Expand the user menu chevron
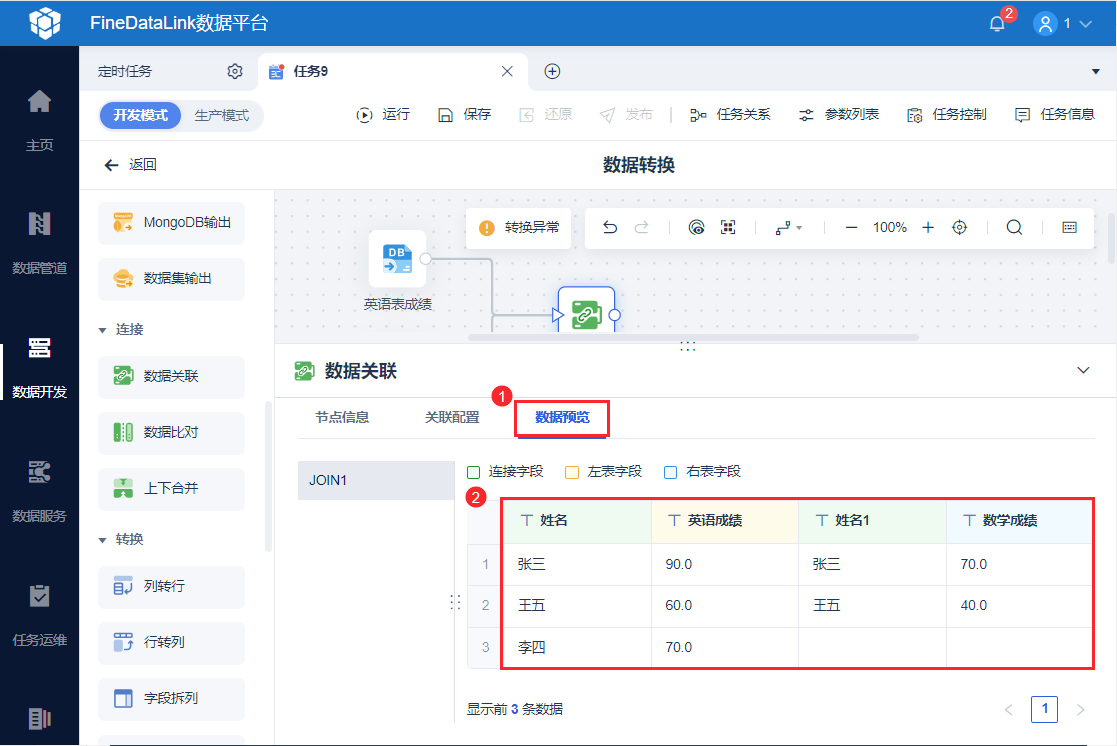The image size is (1117, 746). coord(1085,24)
